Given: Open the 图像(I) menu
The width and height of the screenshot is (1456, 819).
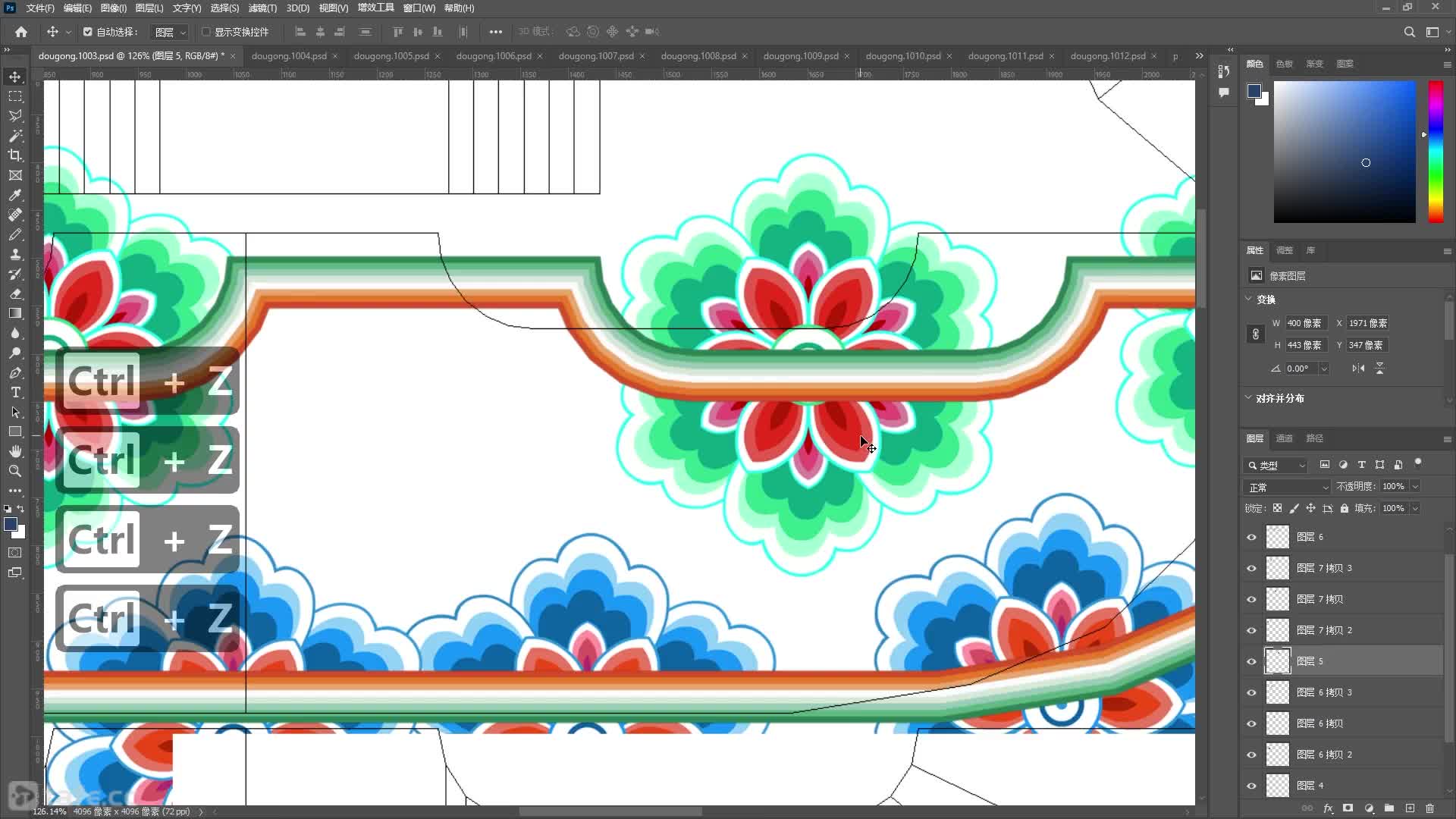Looking at the screenshot, I should 114,8.
